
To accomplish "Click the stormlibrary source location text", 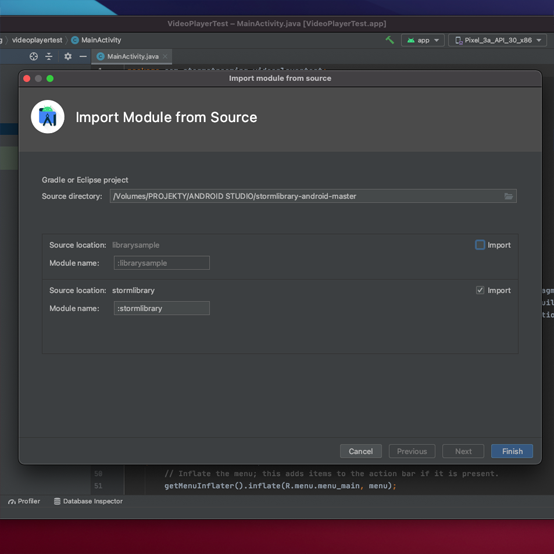I will coord(133,290).
